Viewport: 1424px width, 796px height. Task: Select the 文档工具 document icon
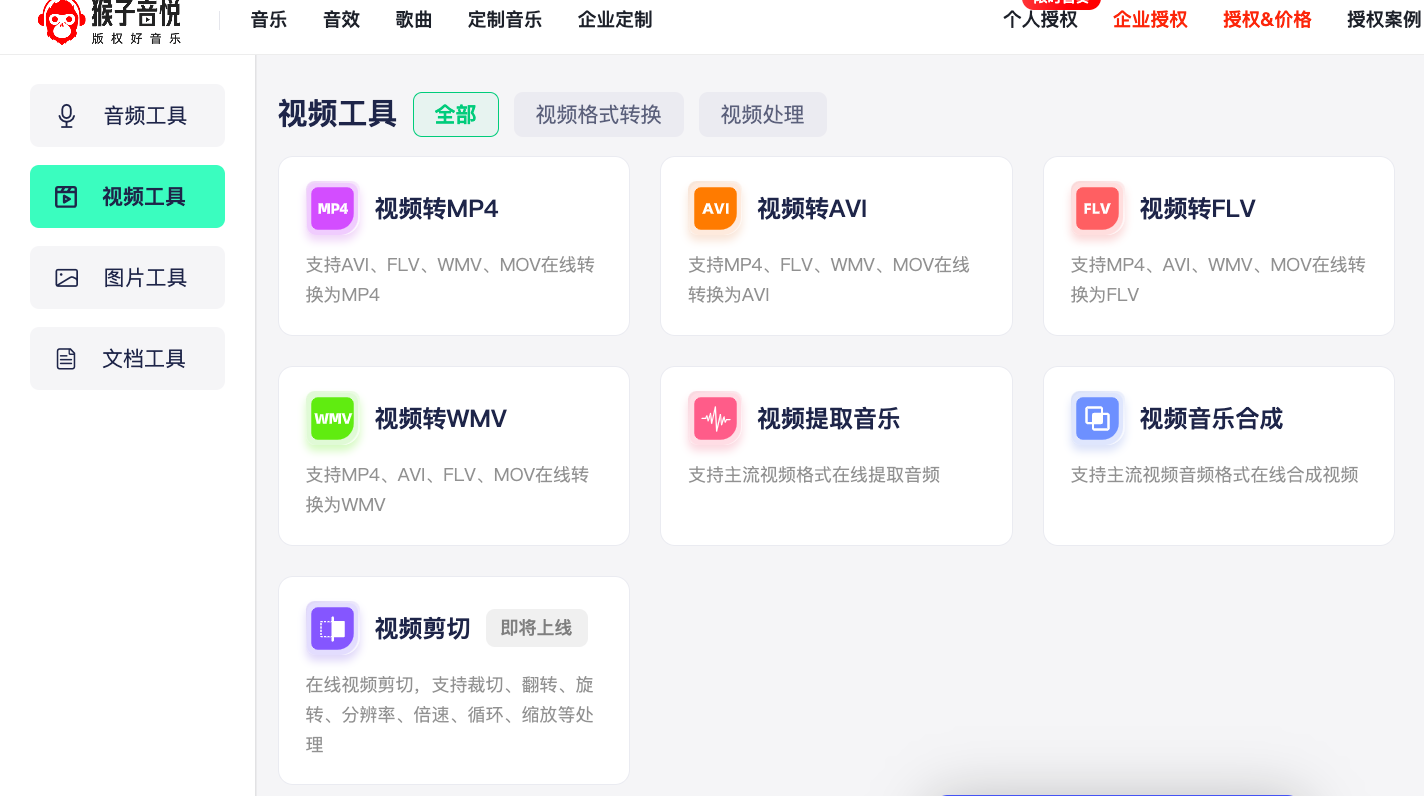[66, 358]
